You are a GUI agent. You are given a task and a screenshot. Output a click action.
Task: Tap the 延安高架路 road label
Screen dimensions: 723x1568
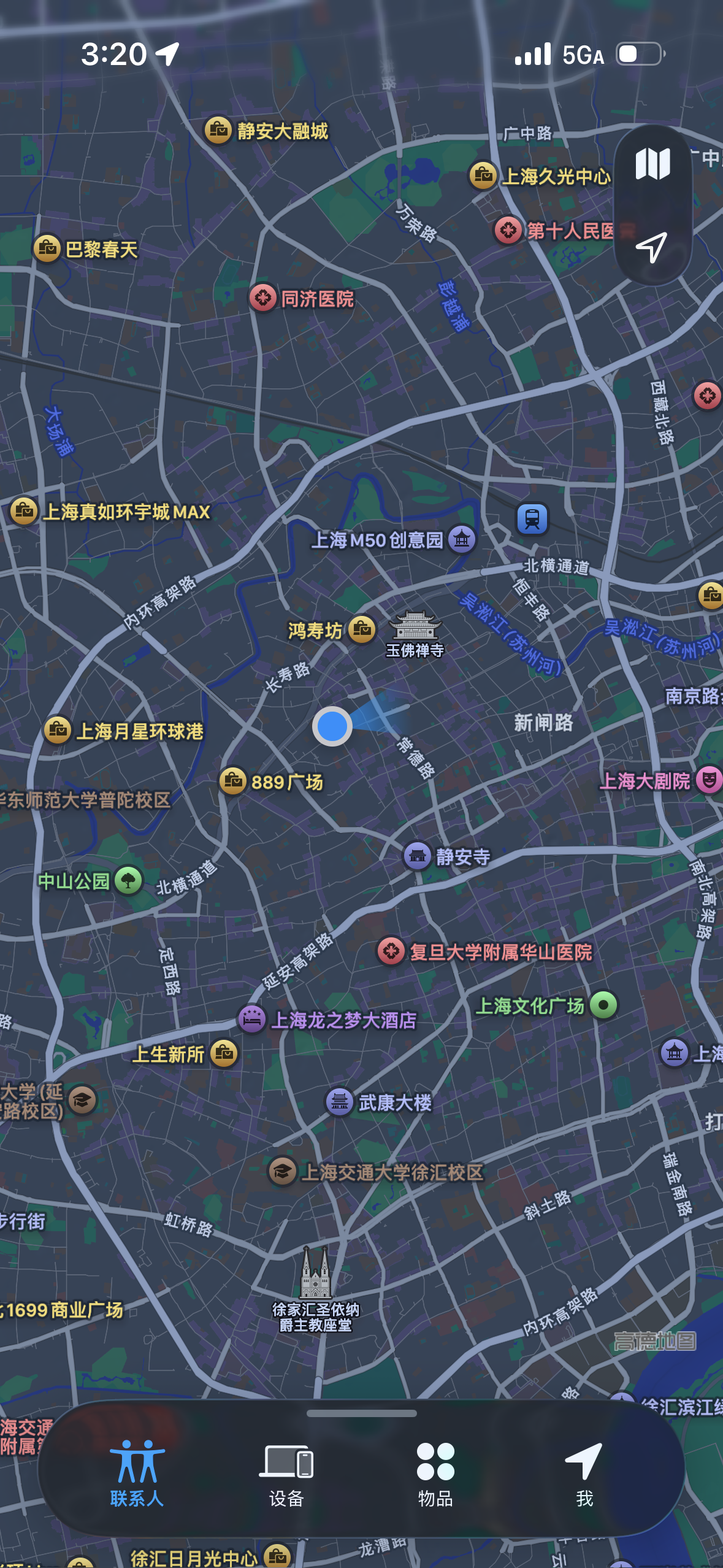297,961
